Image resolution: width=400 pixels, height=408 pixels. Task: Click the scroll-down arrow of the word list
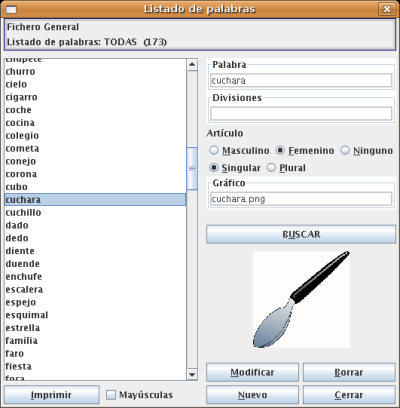(x=192, y=374)
